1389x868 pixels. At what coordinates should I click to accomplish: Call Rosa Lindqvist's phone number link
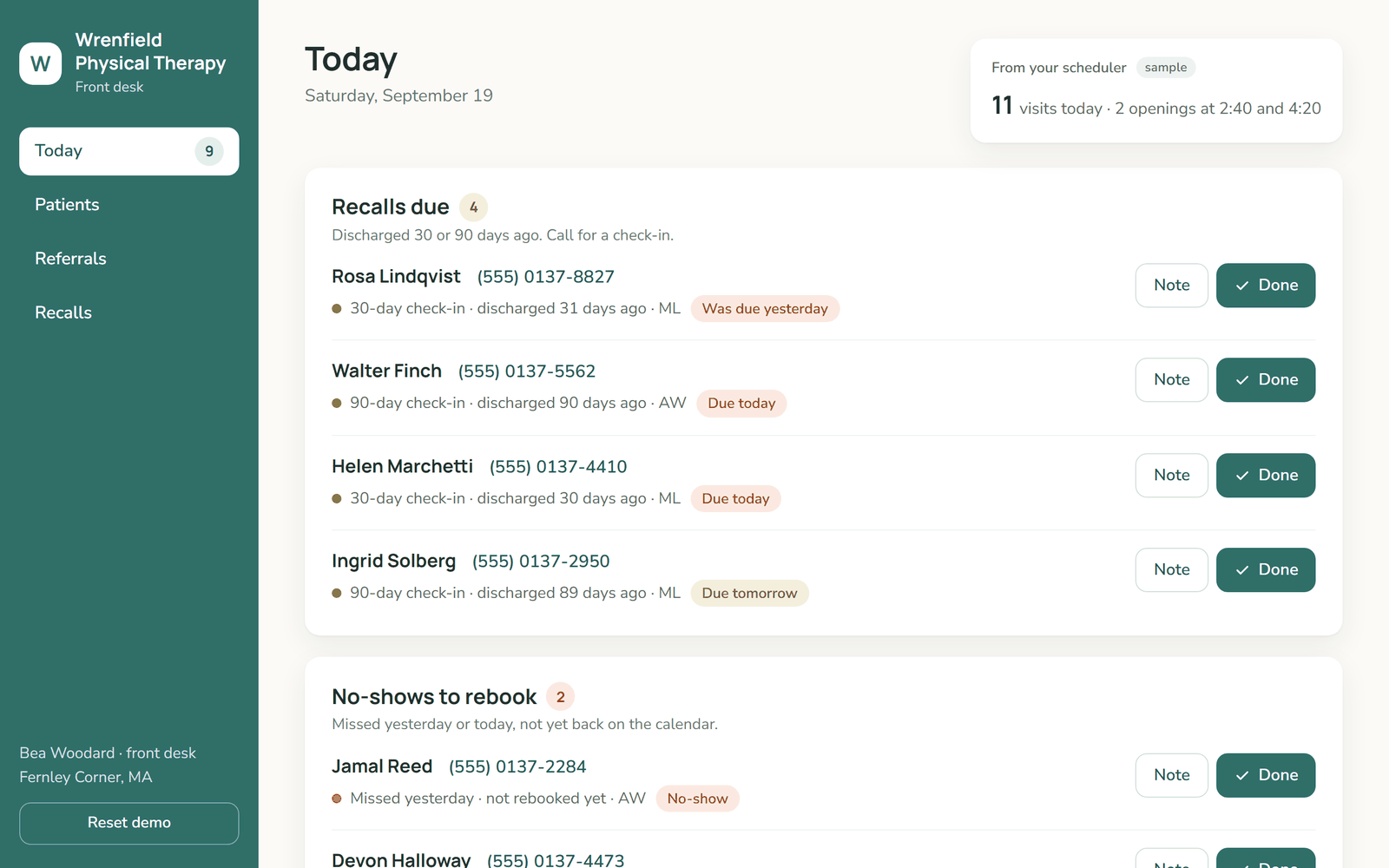[546, 277]
